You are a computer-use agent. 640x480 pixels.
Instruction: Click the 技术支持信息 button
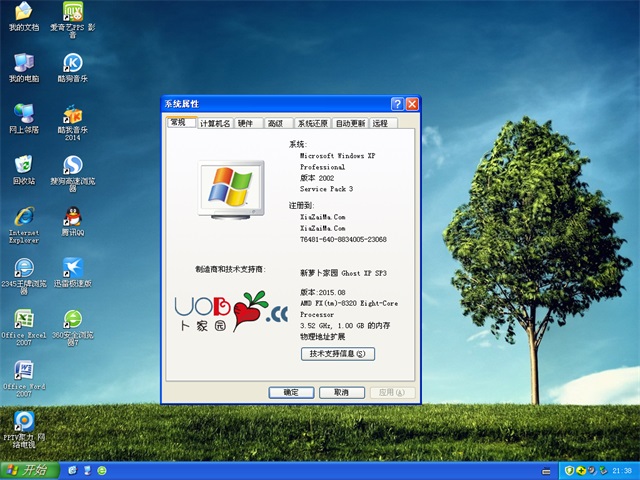click(337, 353)
